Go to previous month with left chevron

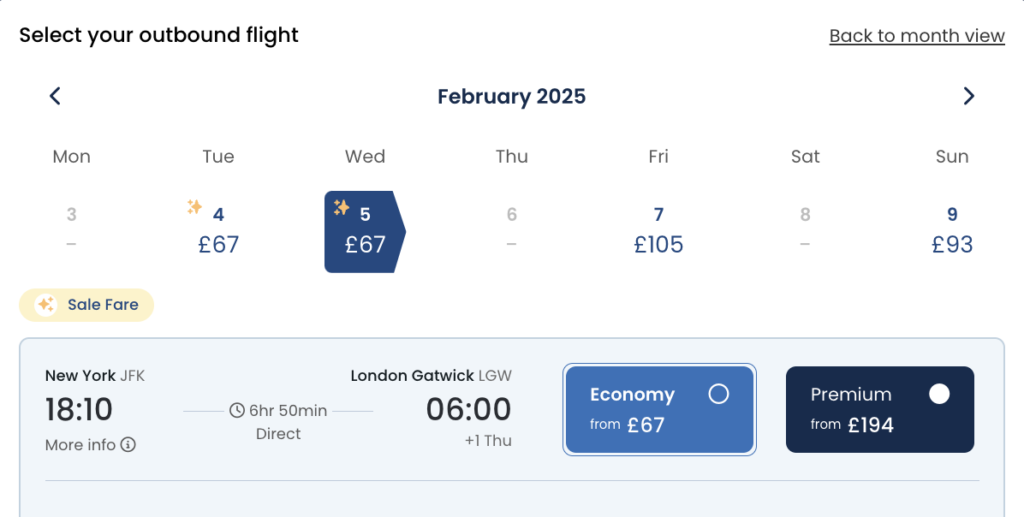[x=55, y=96]
